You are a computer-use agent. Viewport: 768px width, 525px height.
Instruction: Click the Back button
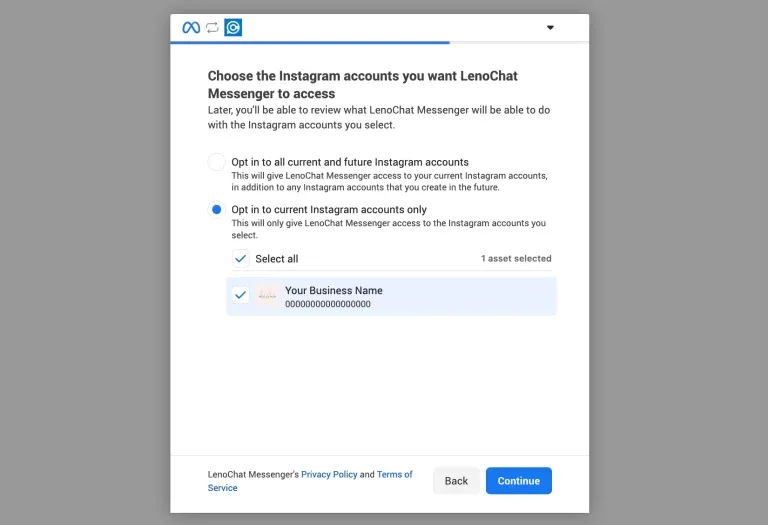tap(456, 481)
